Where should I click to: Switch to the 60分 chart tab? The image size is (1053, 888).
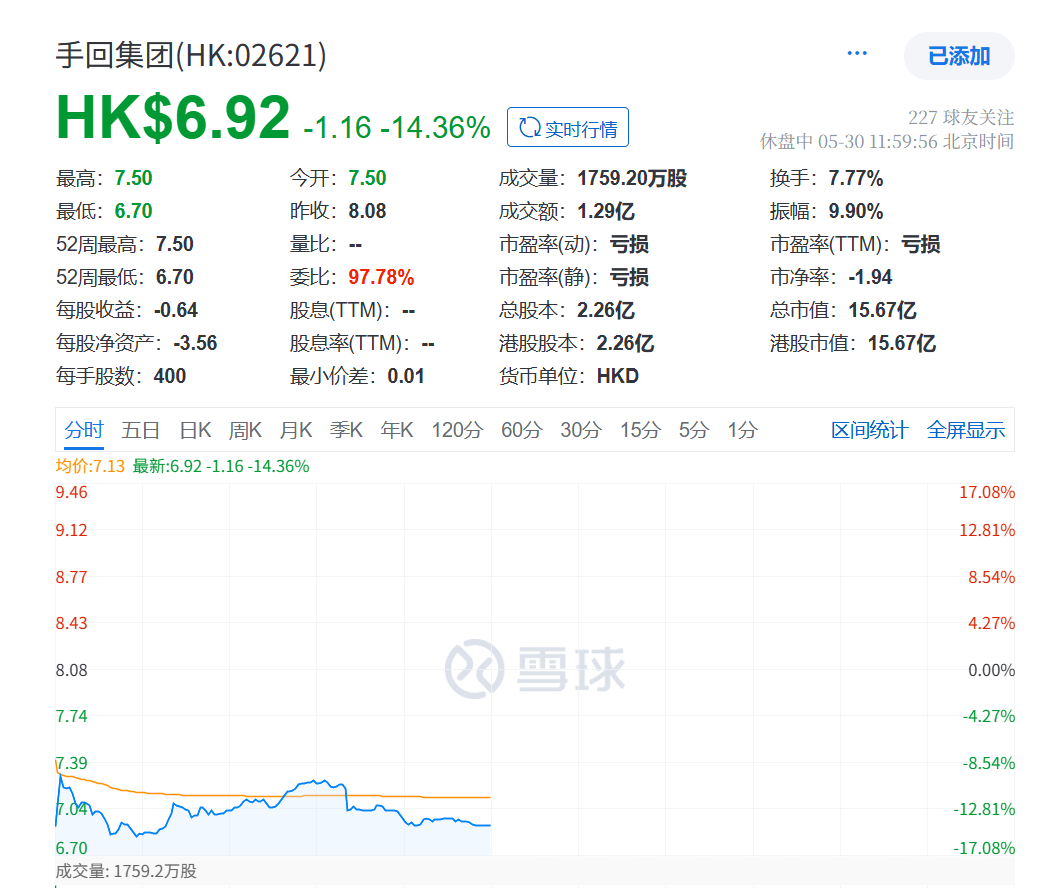(x=522, y=430)
